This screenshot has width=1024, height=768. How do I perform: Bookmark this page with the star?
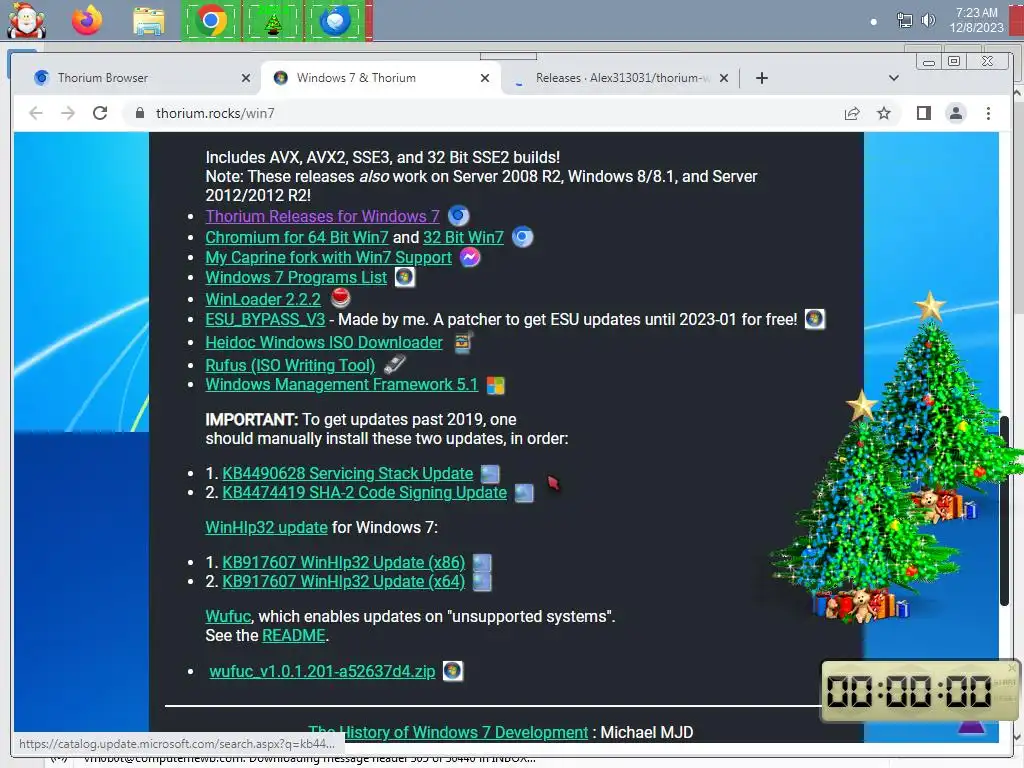pos(884,114)
